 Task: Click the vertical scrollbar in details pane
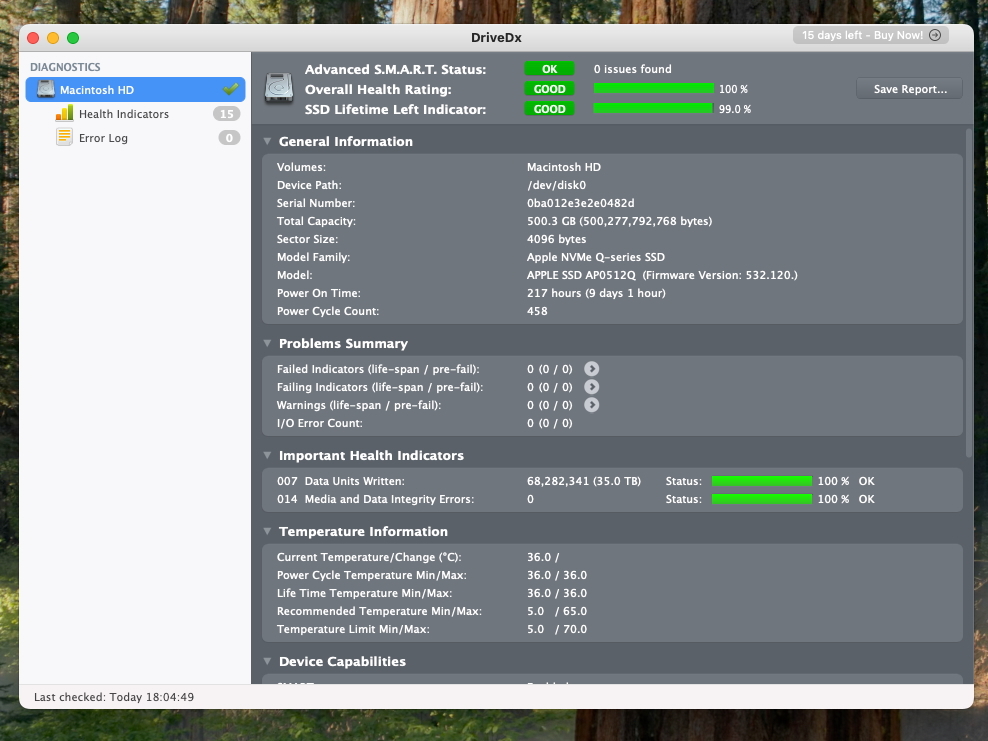point(969,292)
